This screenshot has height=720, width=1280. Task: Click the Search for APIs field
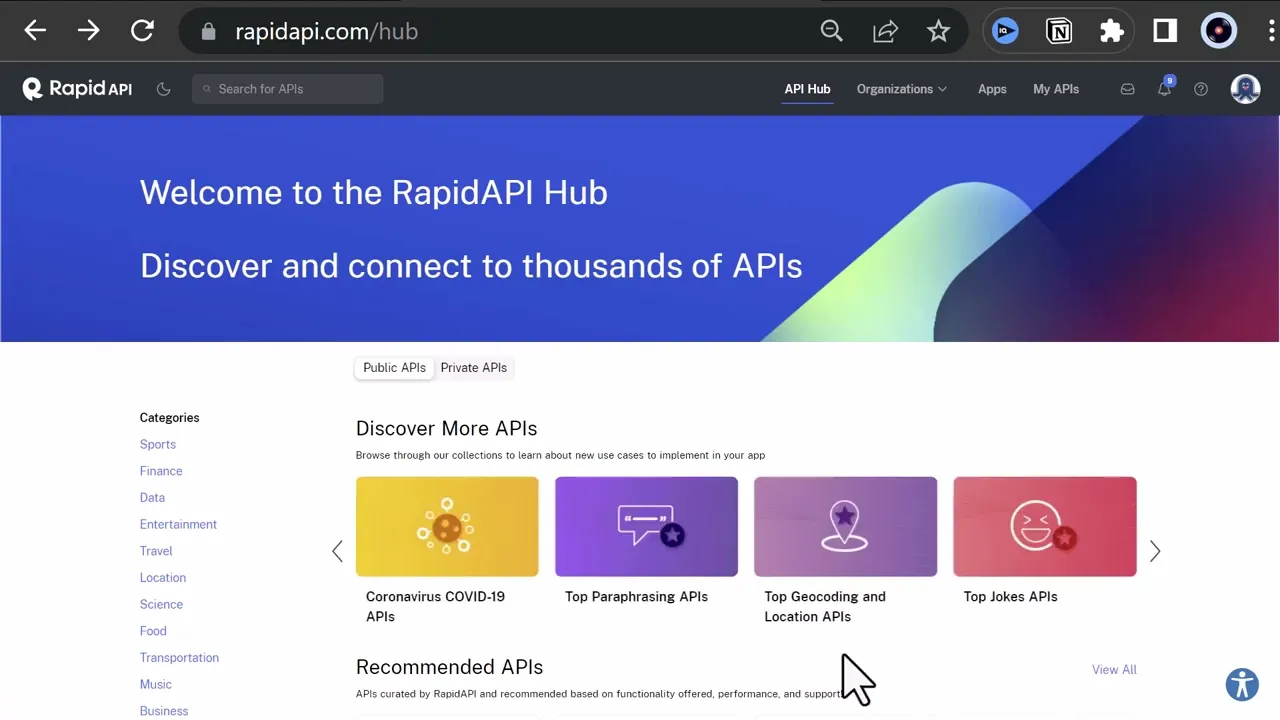point(288,89)
